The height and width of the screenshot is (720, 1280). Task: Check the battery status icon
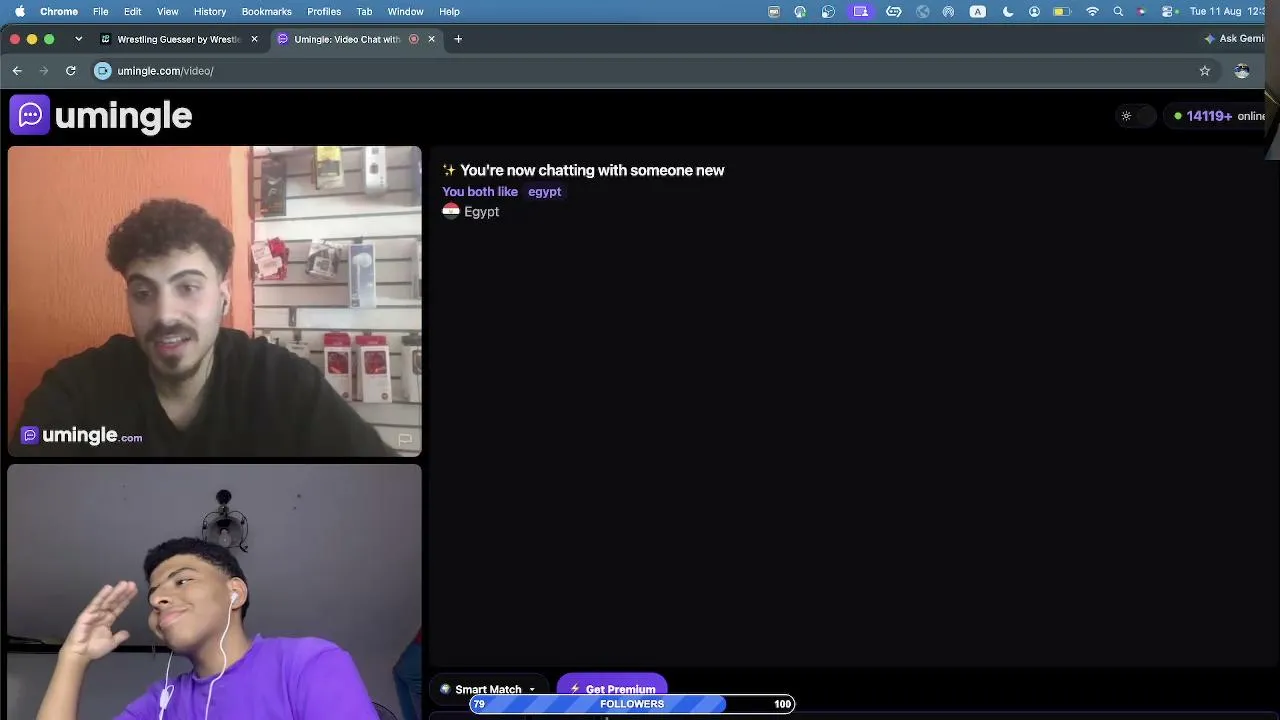[1062, 11]
